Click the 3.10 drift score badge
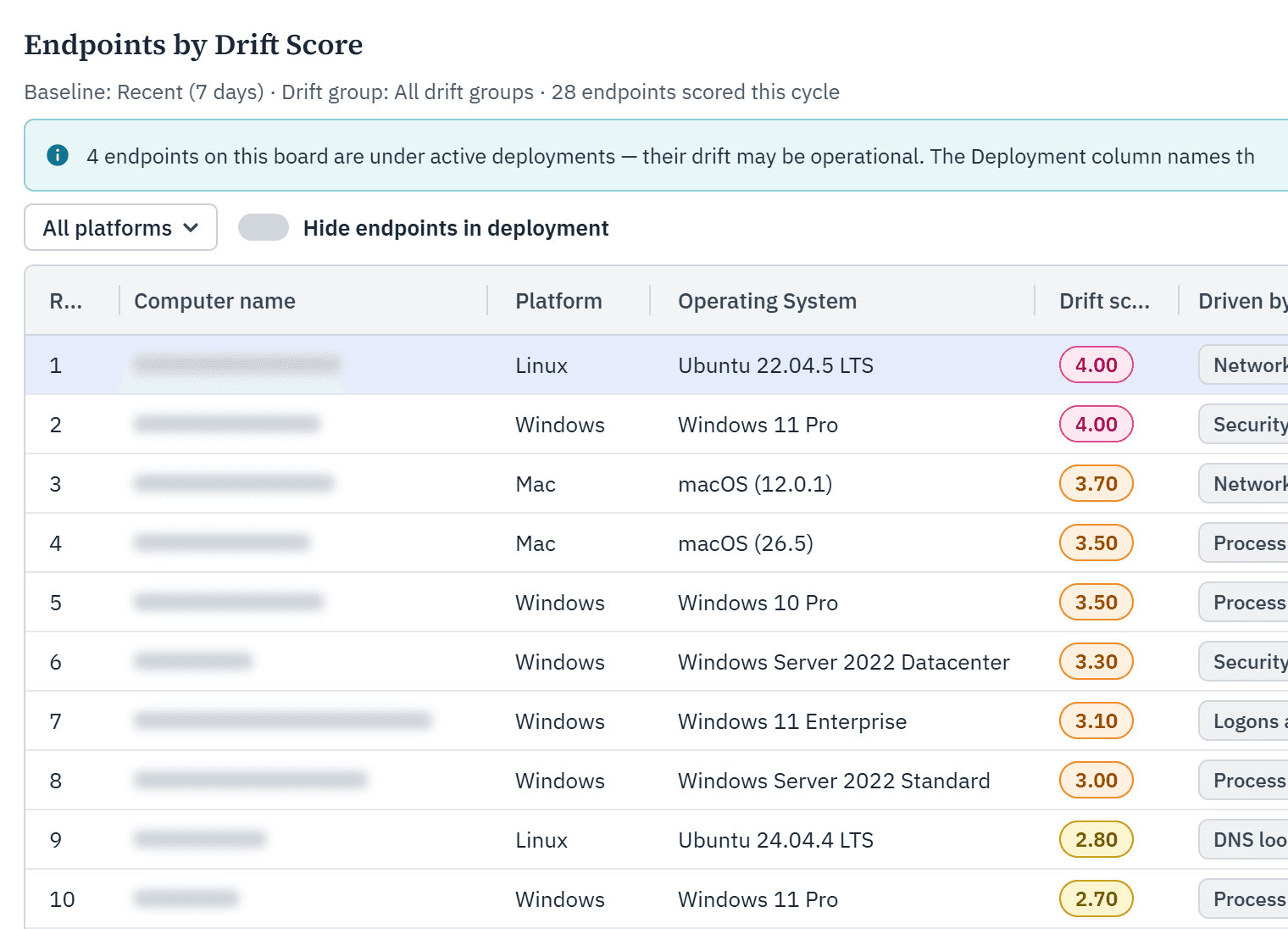Screen dimensions: 1288x929 pyautogui.click(x=1096, y=720)
